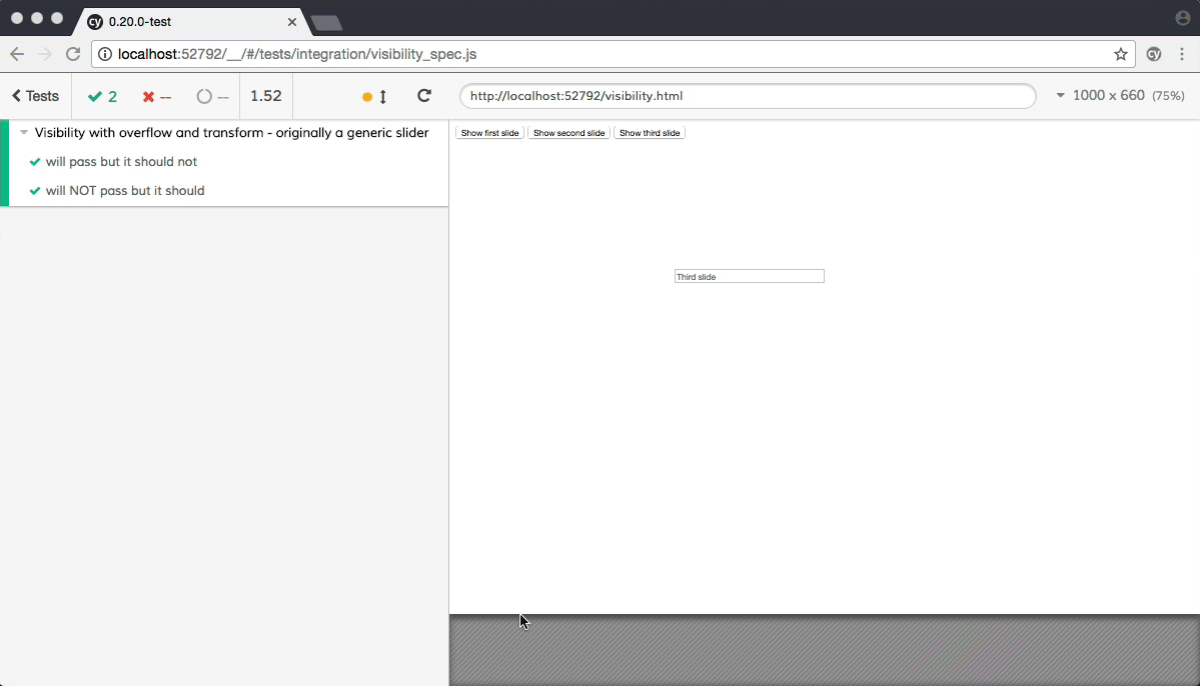Click the 1.52 duration value
Screen dimensions: 1200x686
pyautogui.click(x=266, y=96)
